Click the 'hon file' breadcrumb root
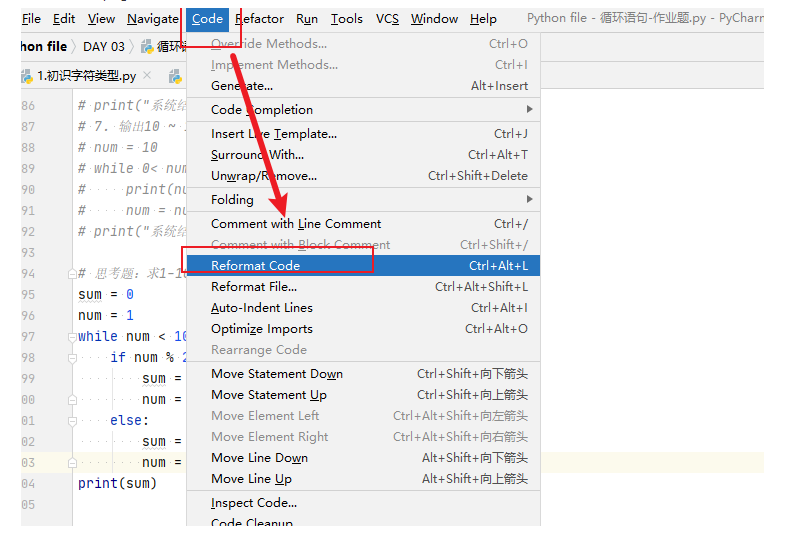 (44, 47)
